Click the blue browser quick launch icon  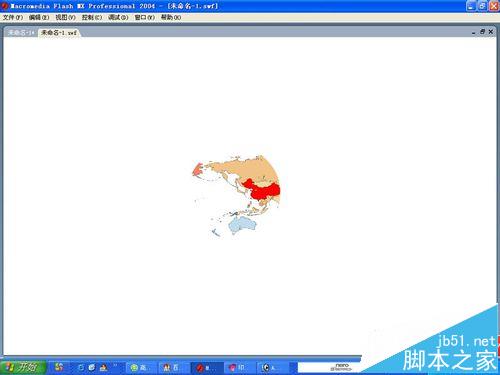[81, 367]
